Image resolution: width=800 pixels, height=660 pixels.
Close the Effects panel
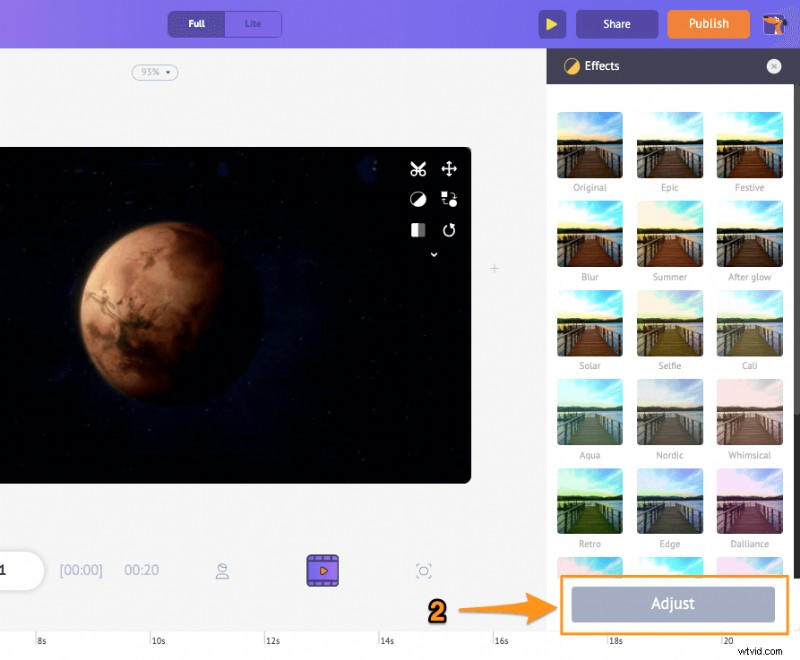(x=774, y=66)
